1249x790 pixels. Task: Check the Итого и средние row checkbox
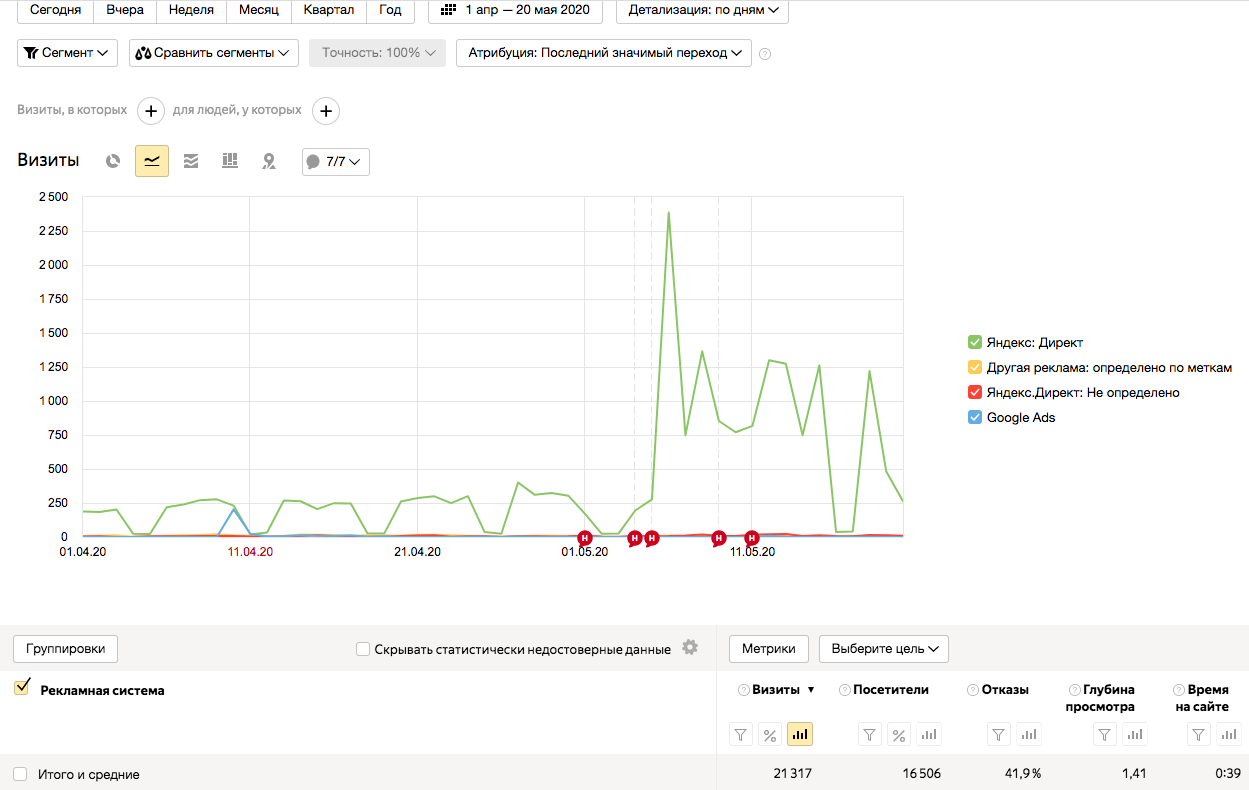click(x=20, y=774)
